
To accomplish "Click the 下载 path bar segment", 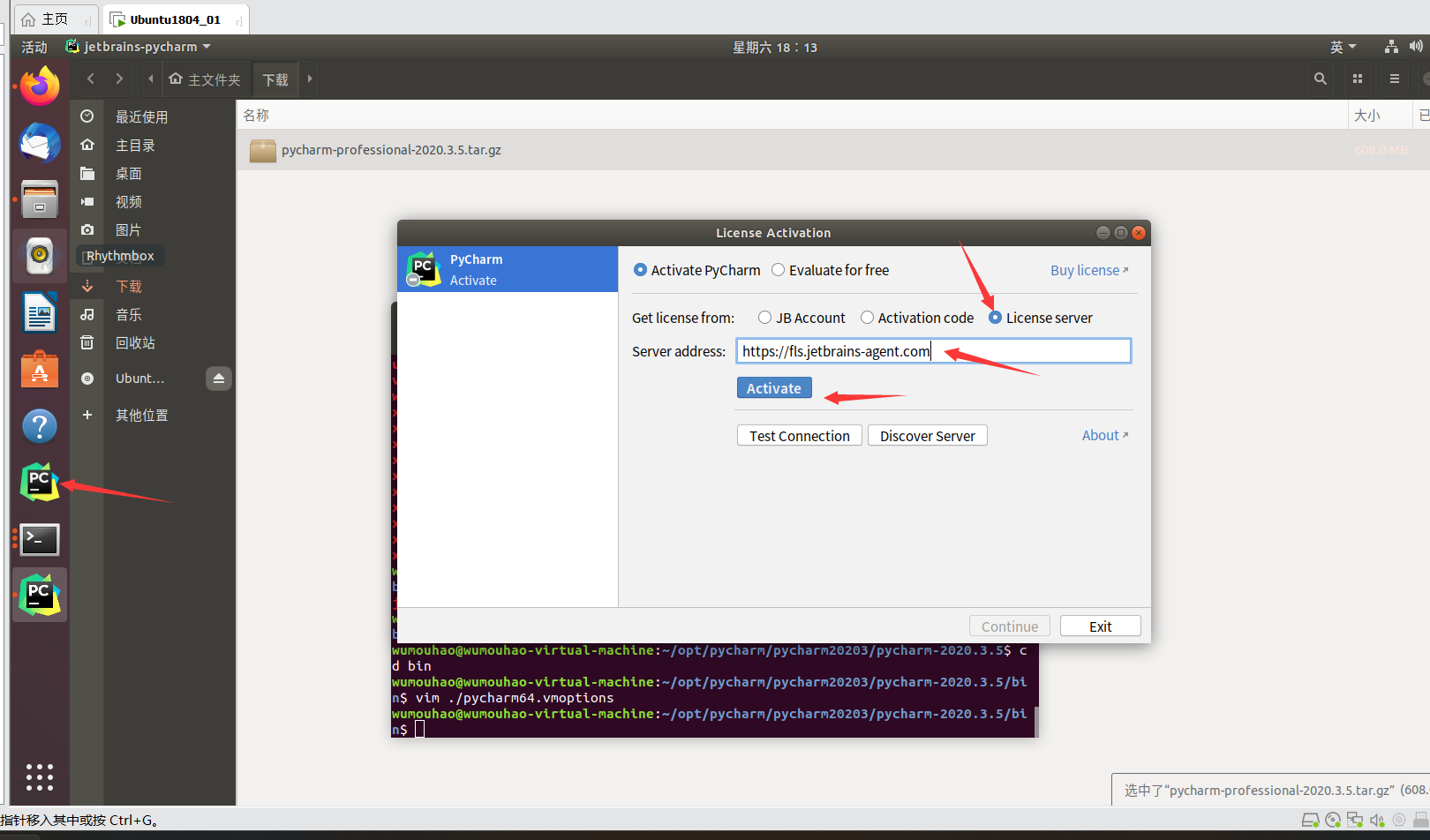I will (x=275, y=79).
